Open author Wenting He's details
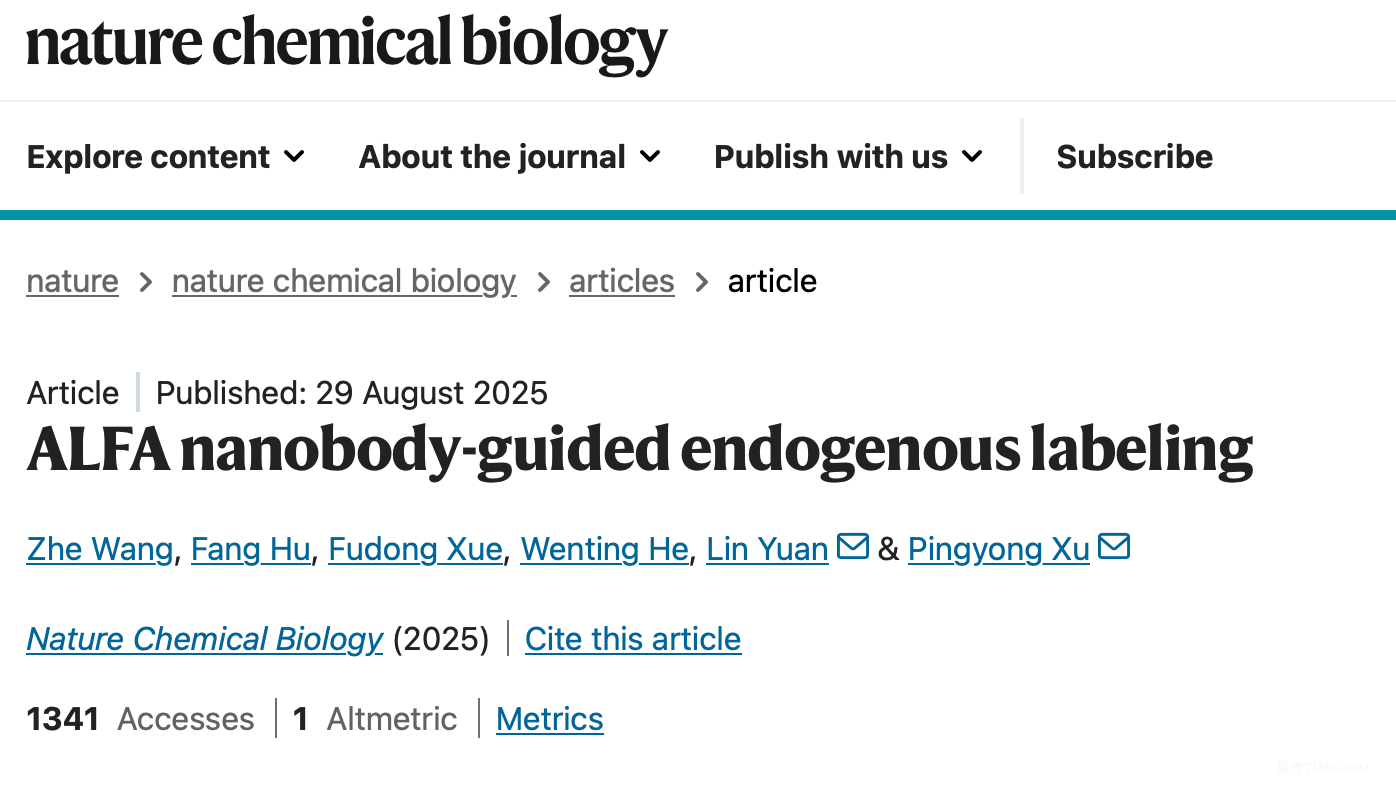Viewport: 1396px width, 802px height. click(605, 549)
